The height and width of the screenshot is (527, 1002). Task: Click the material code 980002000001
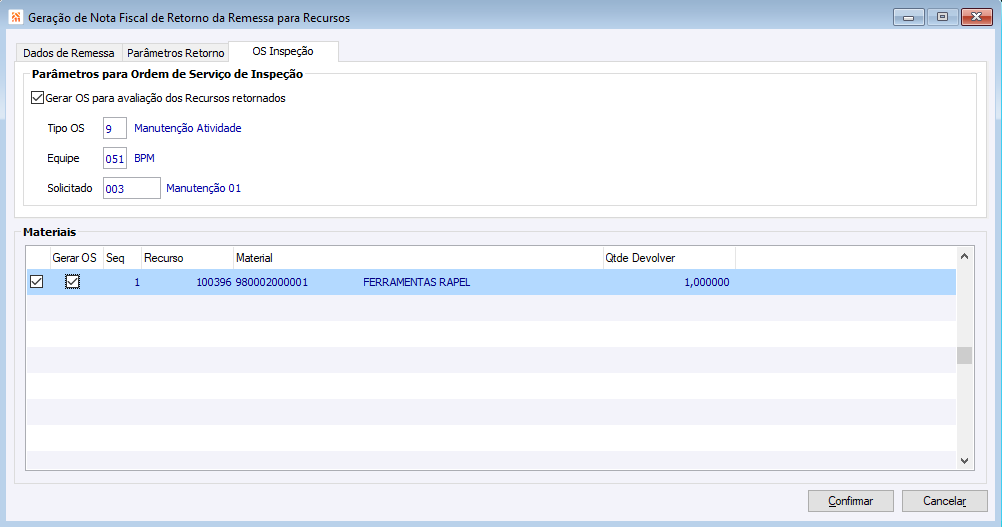272,282
